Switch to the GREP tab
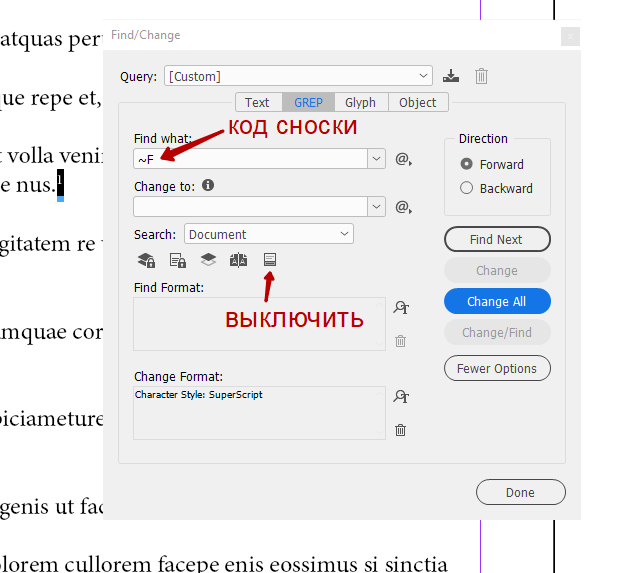 pos(308,102)
